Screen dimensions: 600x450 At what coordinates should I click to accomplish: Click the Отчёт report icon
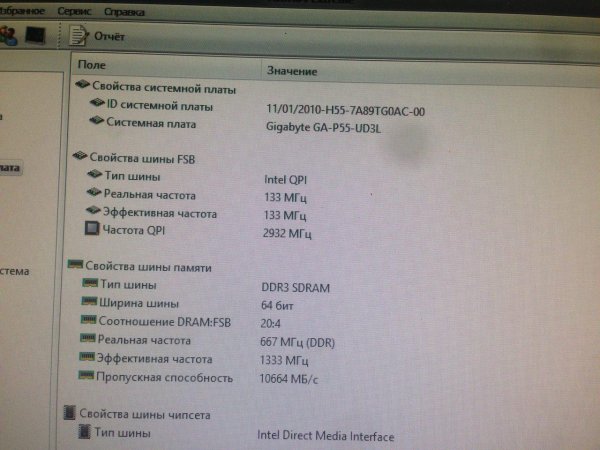[x=79, y=36]
